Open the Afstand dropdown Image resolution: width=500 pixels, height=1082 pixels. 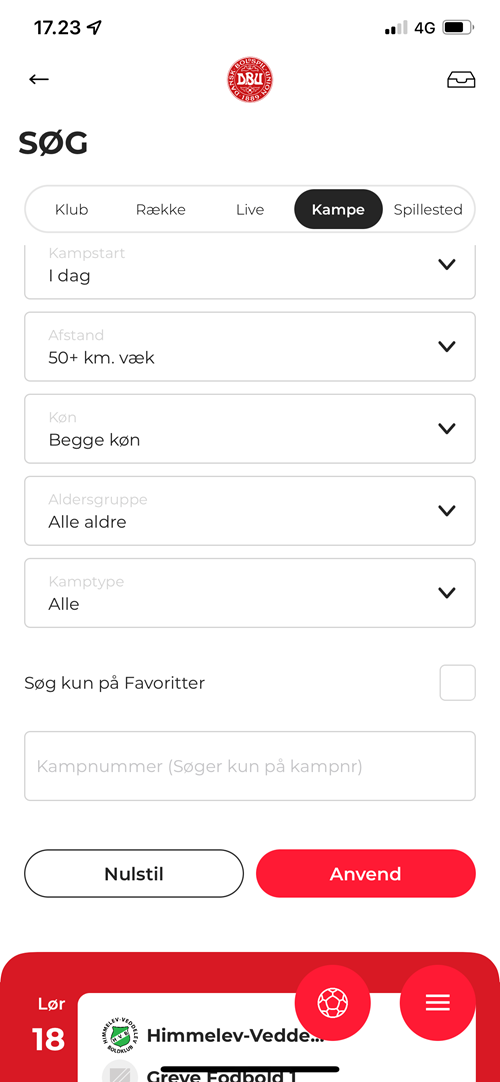tap(250, 346)
